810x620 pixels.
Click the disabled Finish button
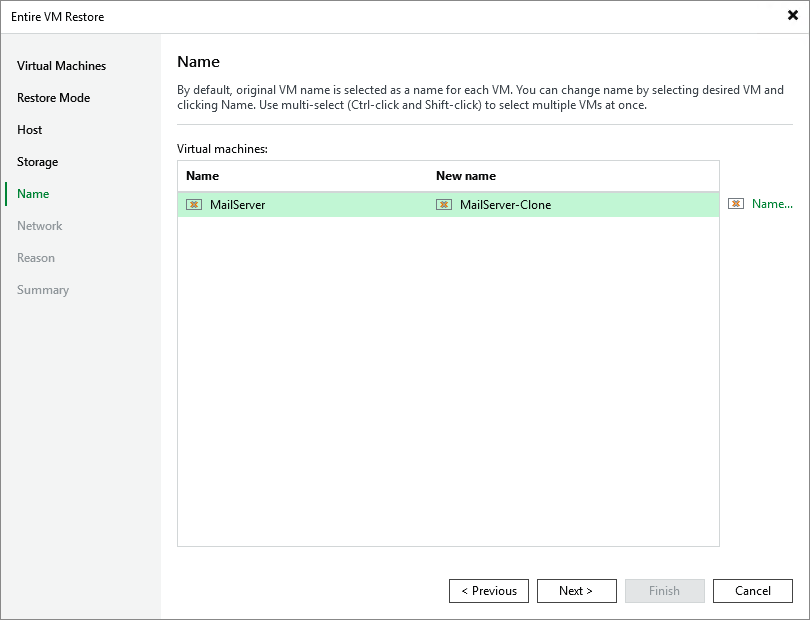[x=664, y=590]
